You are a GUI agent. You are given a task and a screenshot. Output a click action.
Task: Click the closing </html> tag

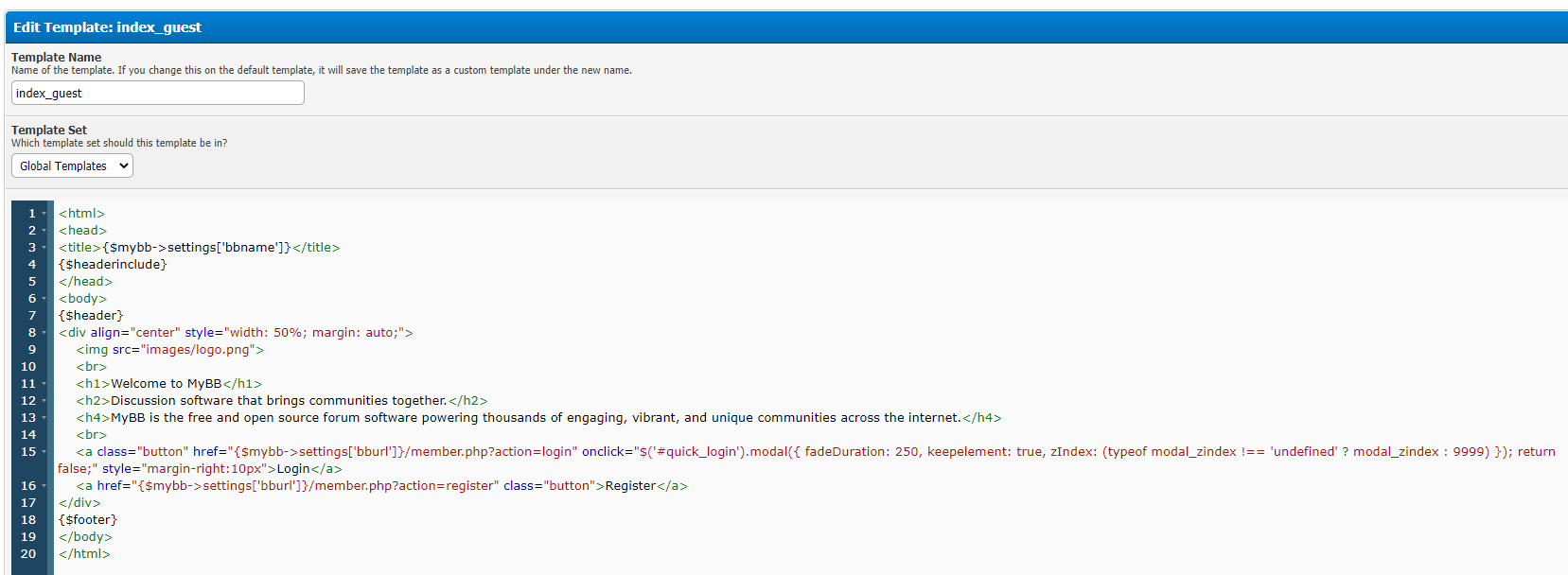click(84, 554)
